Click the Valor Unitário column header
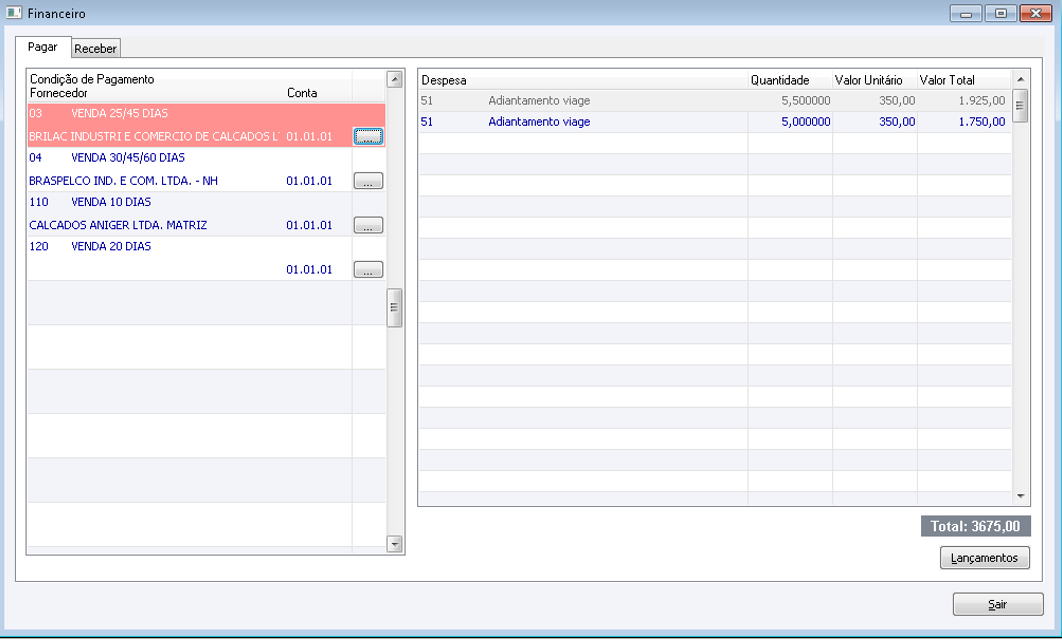Viewport: 1062px width, 640px height. [x=874, y=80]
